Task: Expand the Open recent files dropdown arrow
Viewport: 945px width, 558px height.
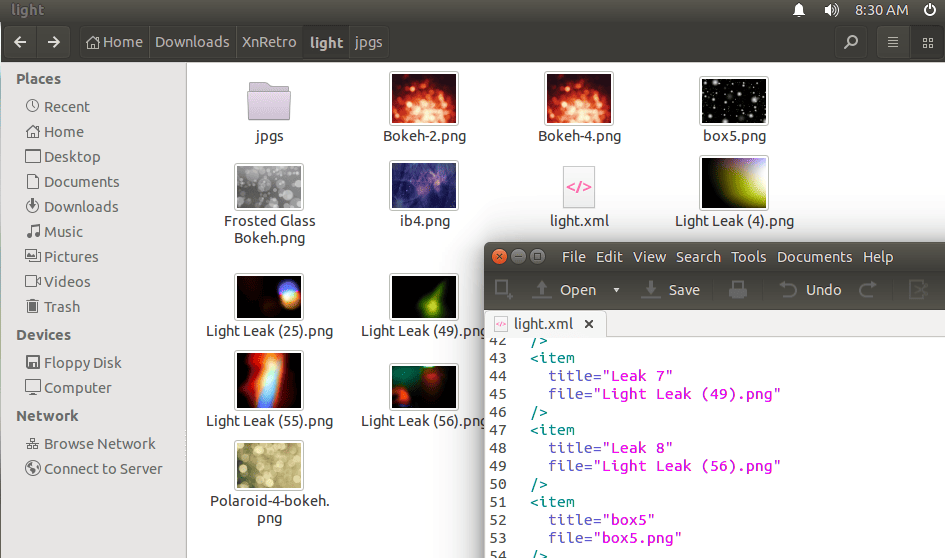Action: (x=616, y=290)
